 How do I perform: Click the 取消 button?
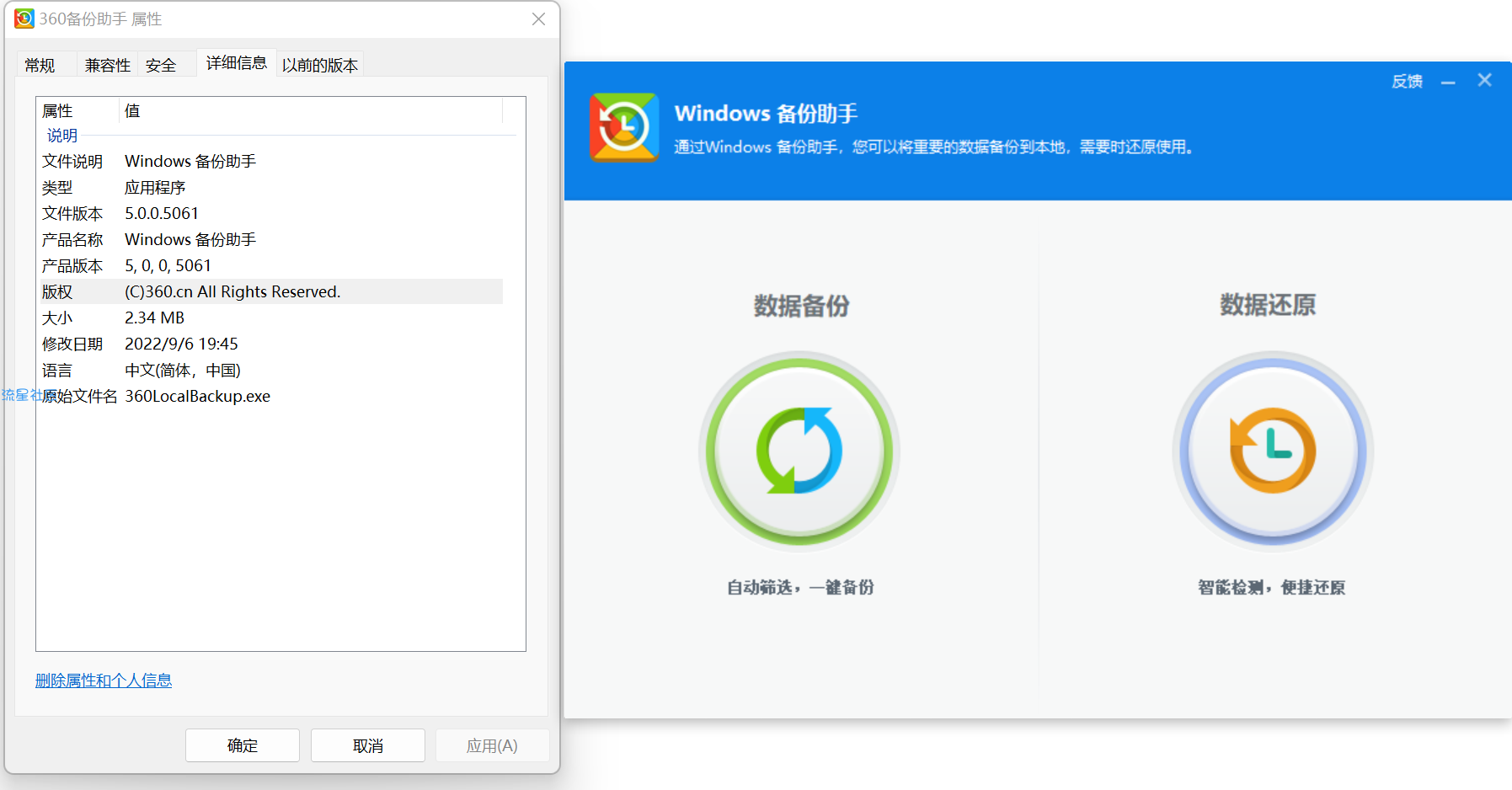pyautogui.click(x=368, y=745)
